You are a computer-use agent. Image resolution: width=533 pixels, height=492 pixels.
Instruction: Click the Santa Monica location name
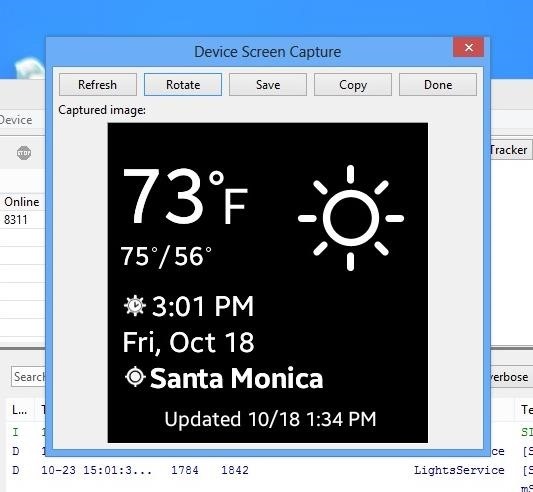click(237, 378)
